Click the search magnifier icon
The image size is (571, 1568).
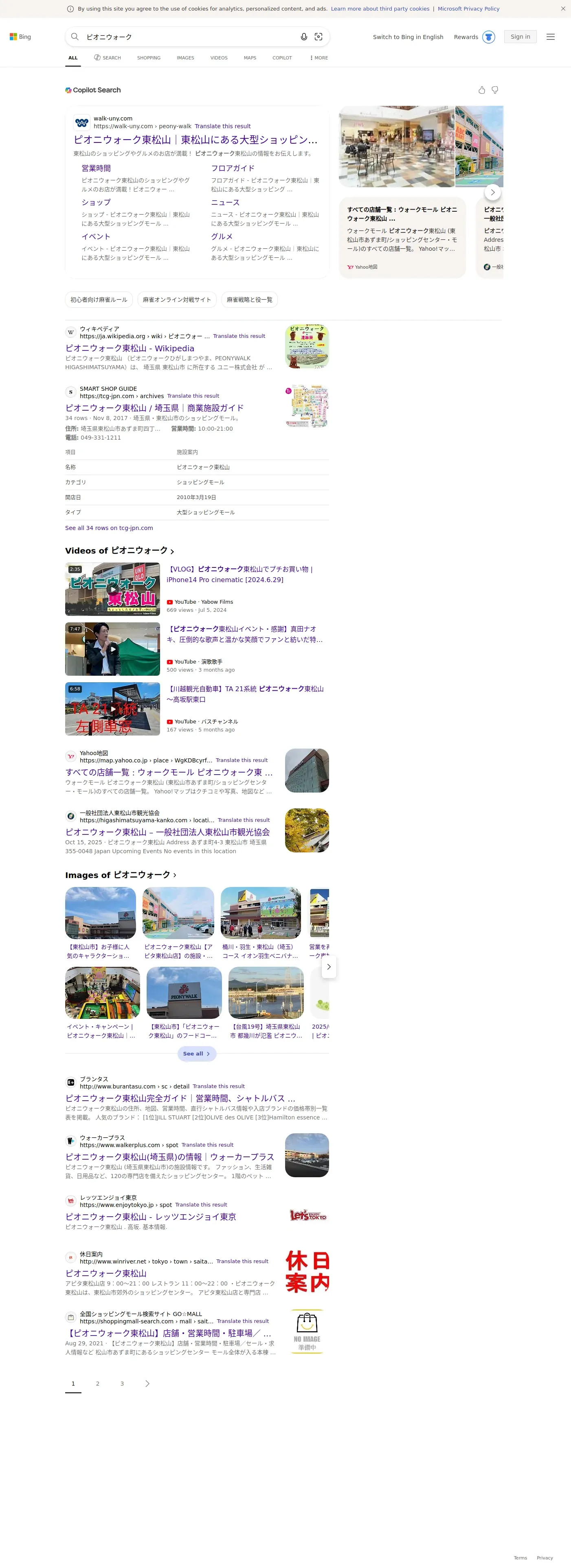tap(75, 37)
